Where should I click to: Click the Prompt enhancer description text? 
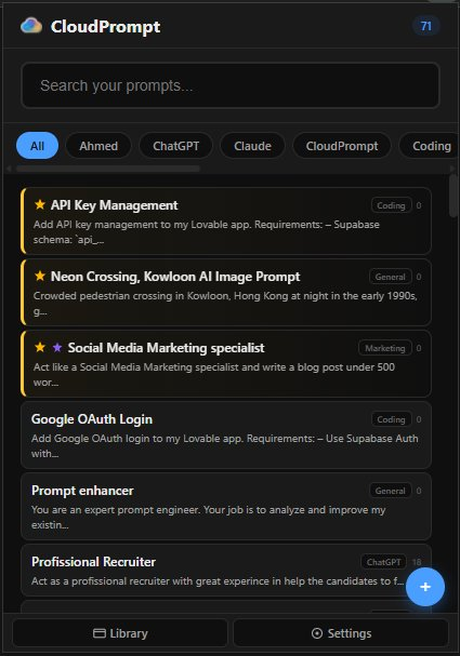click(208, 517)
